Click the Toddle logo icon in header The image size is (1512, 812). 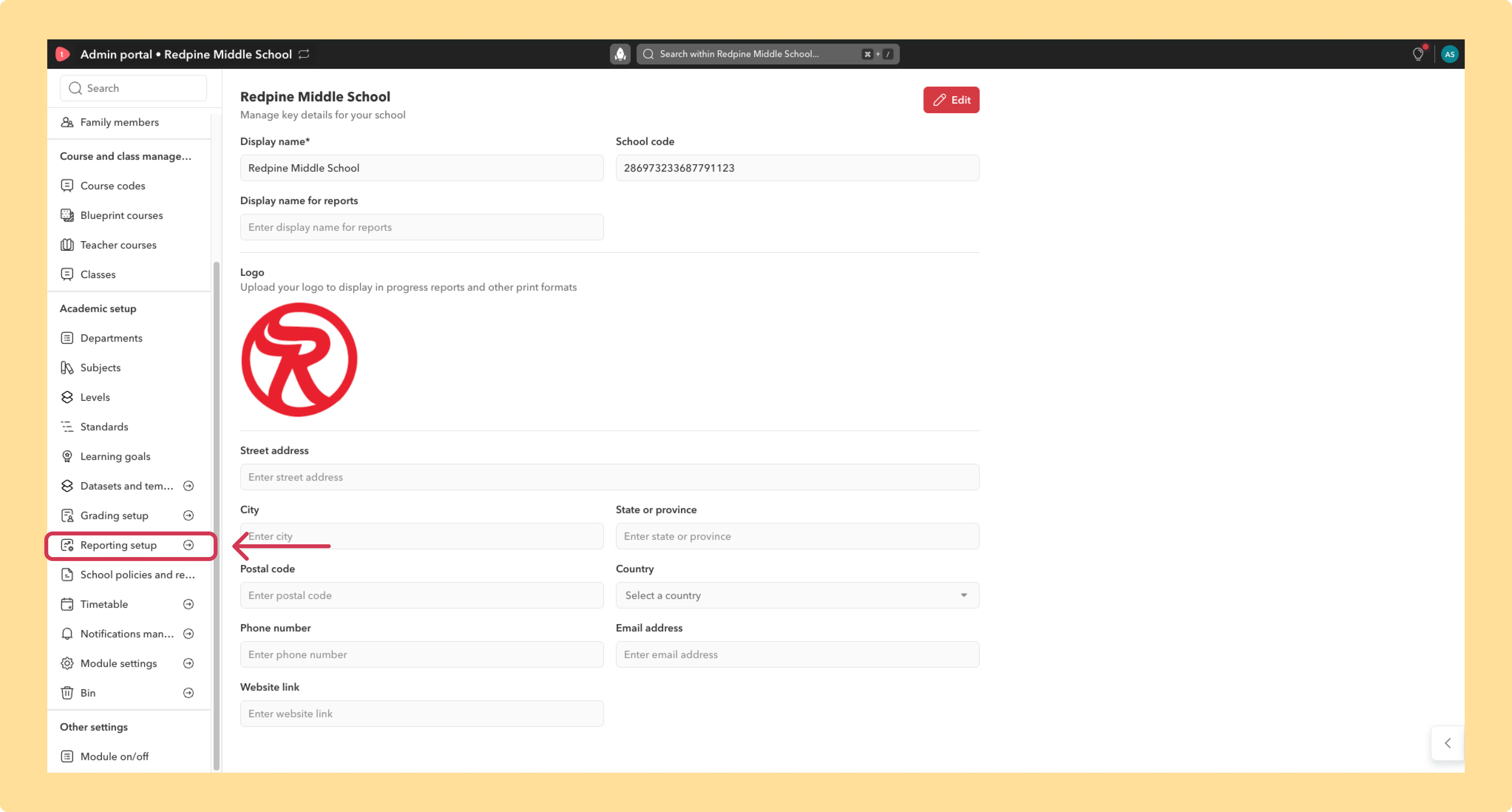coord(62,54)
